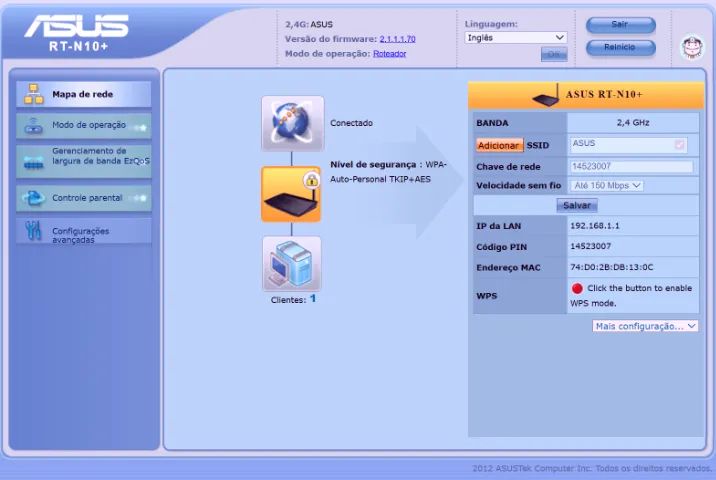Click the padlock security badge on router
The image size is (716, 480).
(x=311, y=180)
